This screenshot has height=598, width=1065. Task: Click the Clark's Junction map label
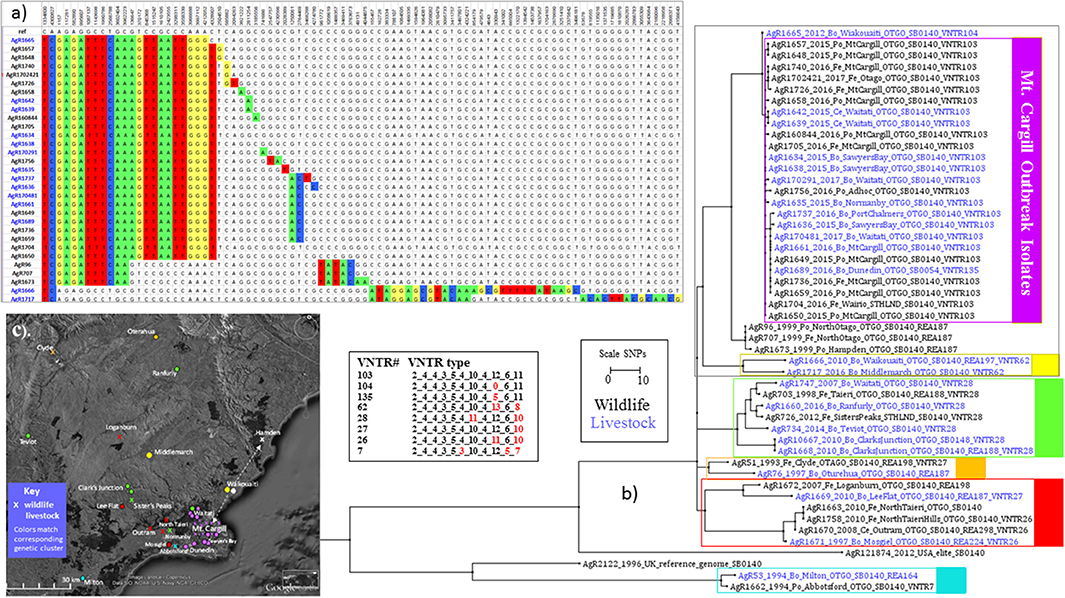101,487
